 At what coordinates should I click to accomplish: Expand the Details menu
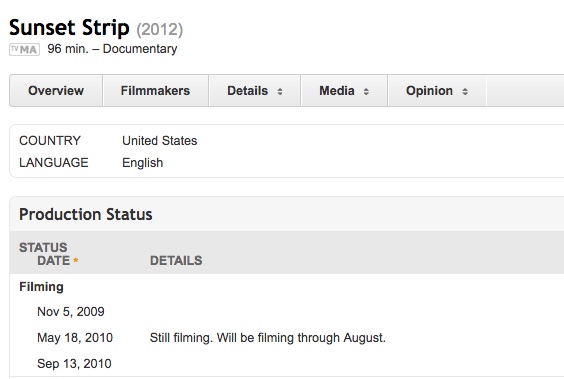click(x=255, y=91)
